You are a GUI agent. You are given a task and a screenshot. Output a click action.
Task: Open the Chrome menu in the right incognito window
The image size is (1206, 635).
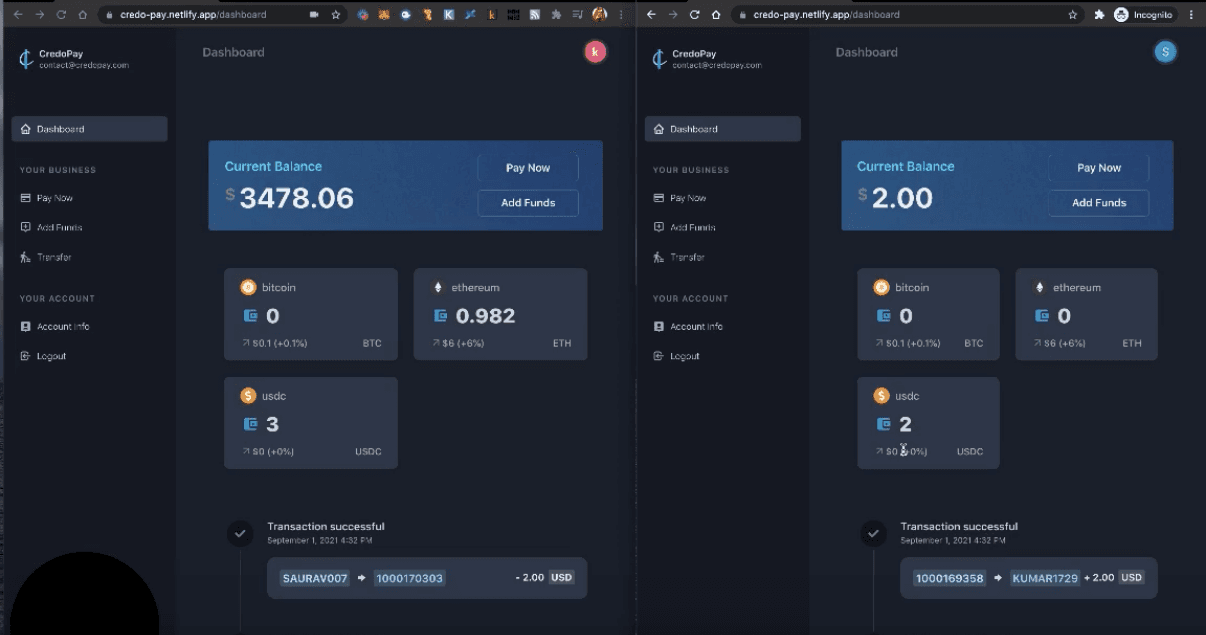1192,15
